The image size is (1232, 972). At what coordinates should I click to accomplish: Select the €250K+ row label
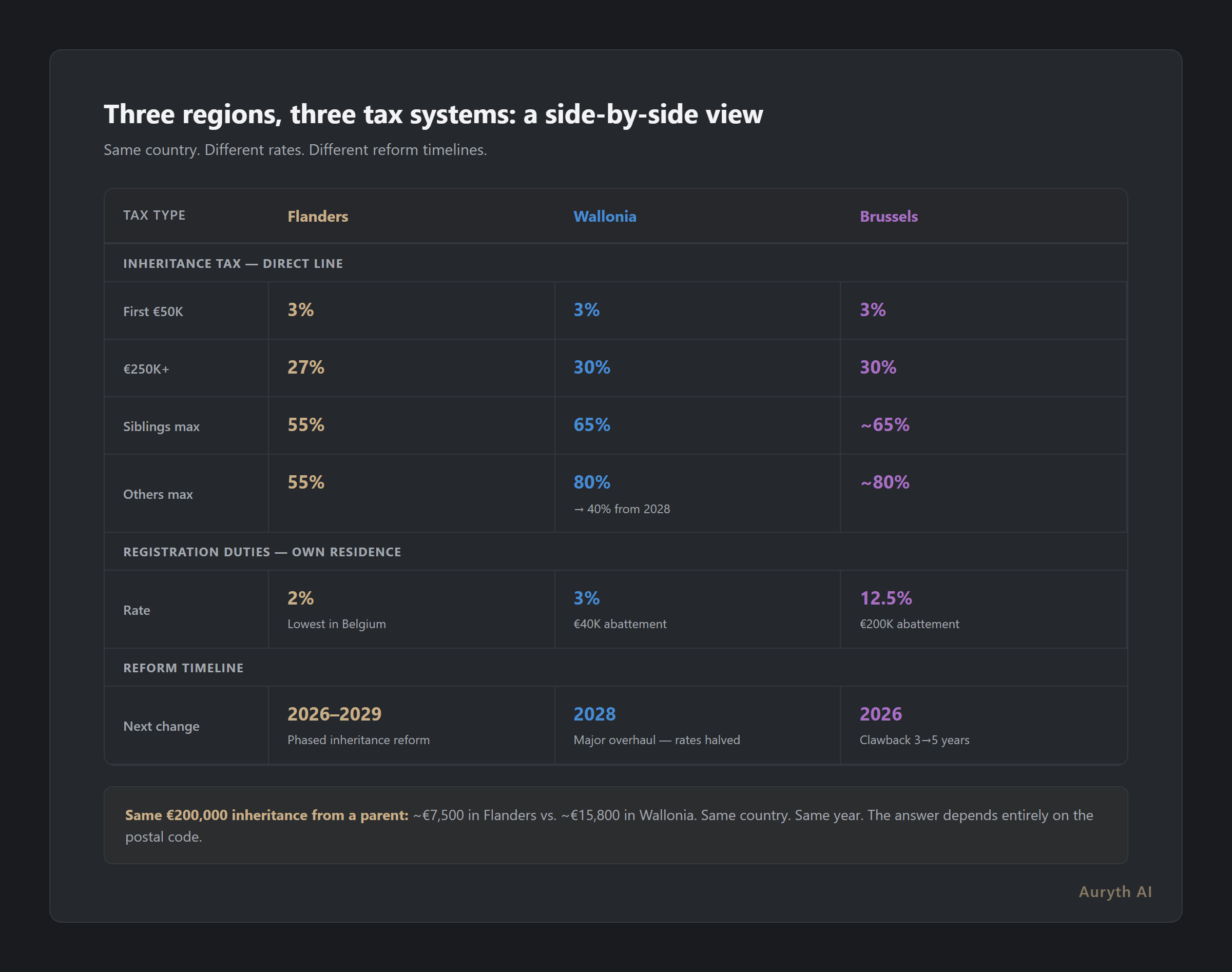(x=146, y=369)
